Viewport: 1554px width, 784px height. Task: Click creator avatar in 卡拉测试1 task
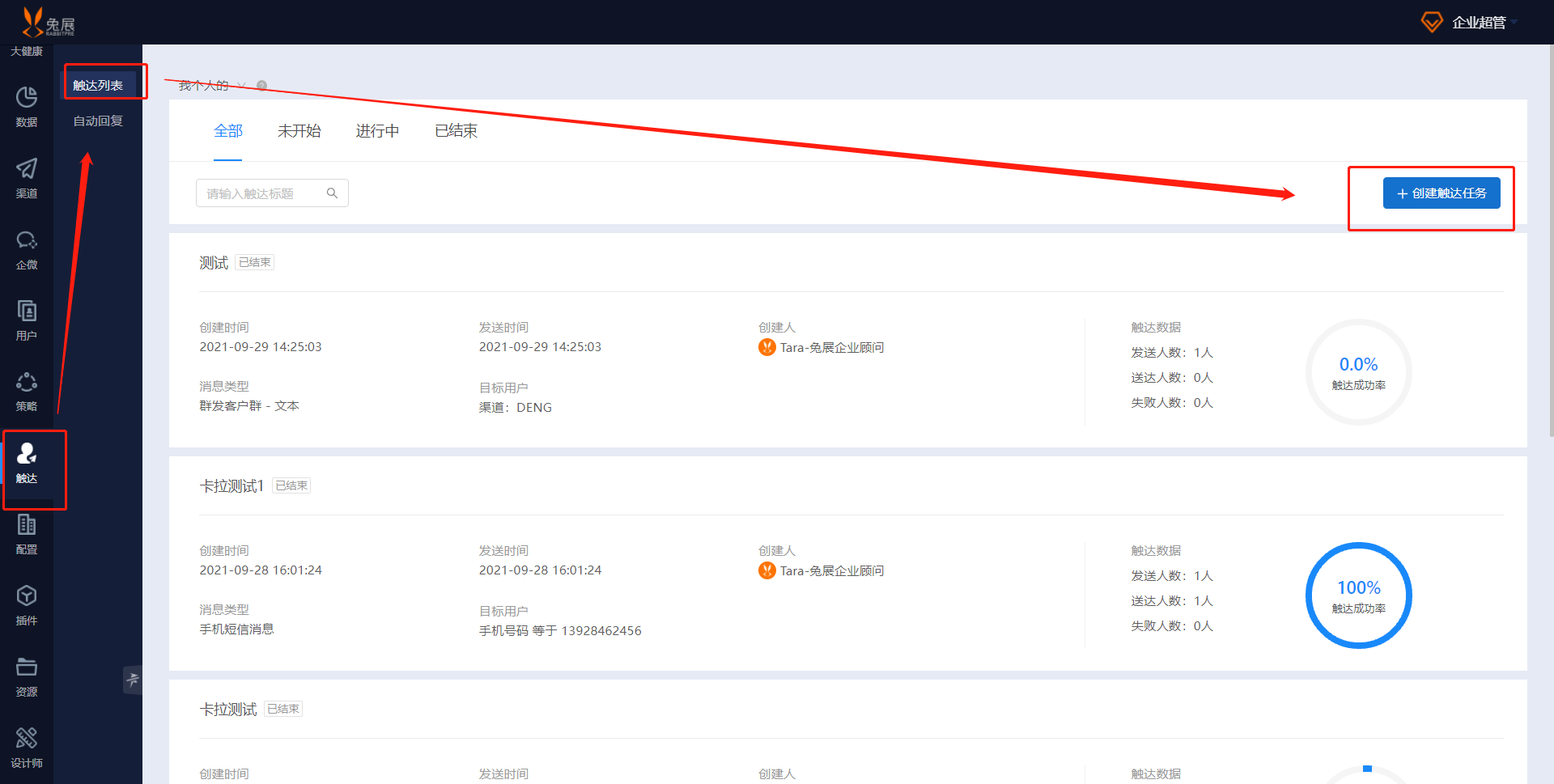pos(767,570)
